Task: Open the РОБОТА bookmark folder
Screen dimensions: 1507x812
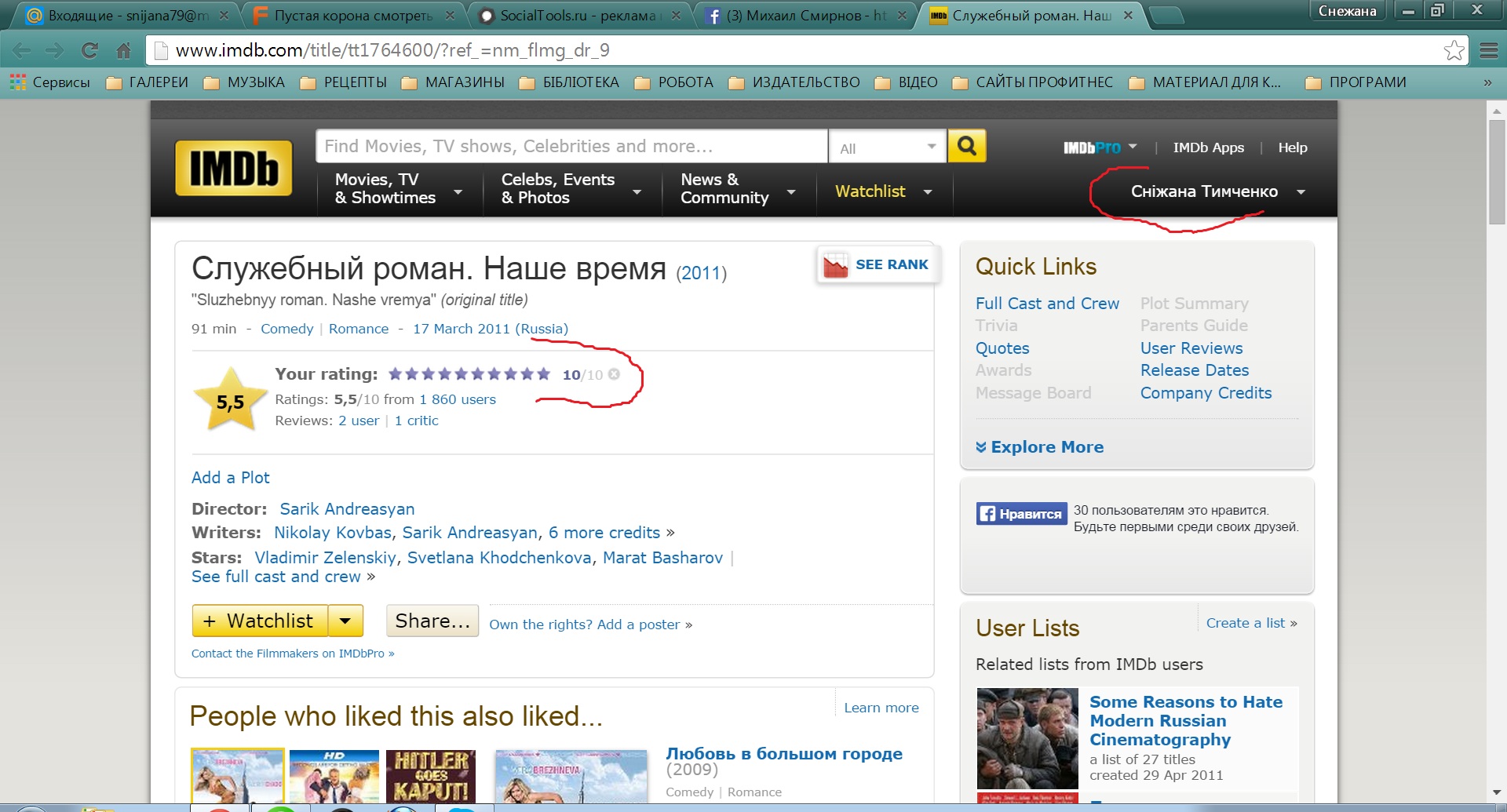Action: (674, 82)
